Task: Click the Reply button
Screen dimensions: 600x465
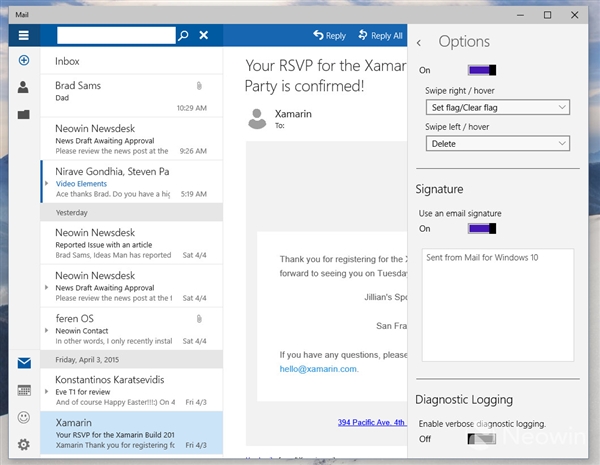Action: pos(329,36)
